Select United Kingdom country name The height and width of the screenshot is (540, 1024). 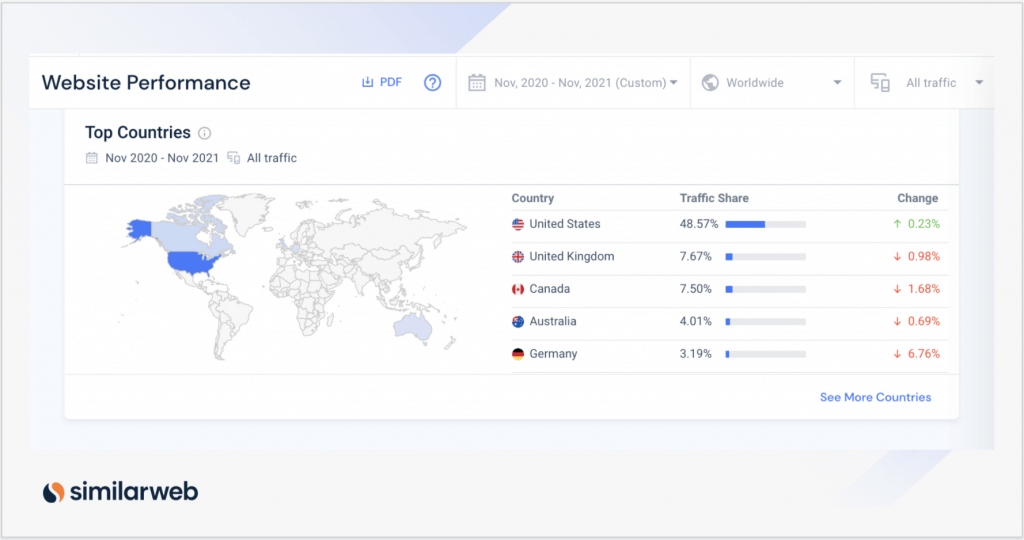(572, 257)
